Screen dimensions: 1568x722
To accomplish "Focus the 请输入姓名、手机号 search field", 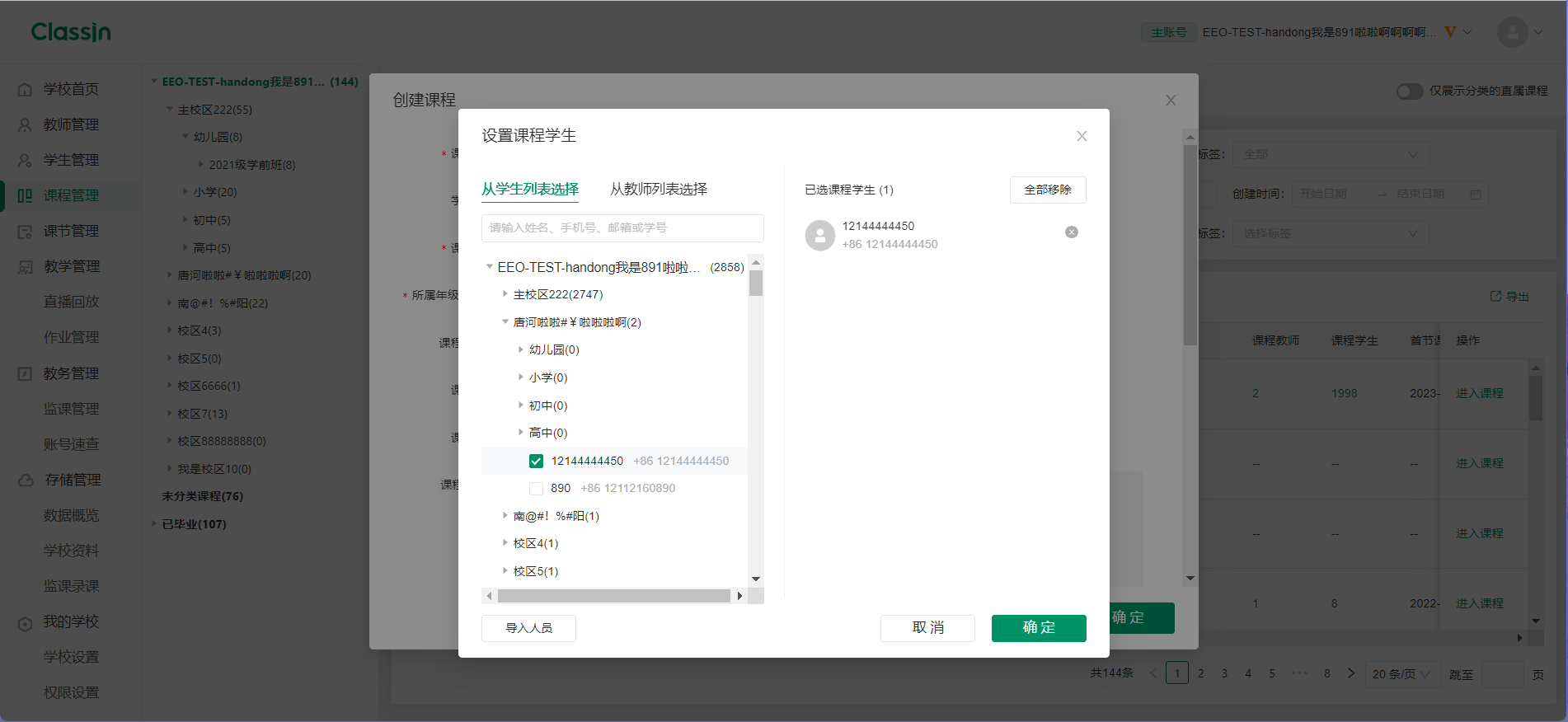I will tap(622, 227).
